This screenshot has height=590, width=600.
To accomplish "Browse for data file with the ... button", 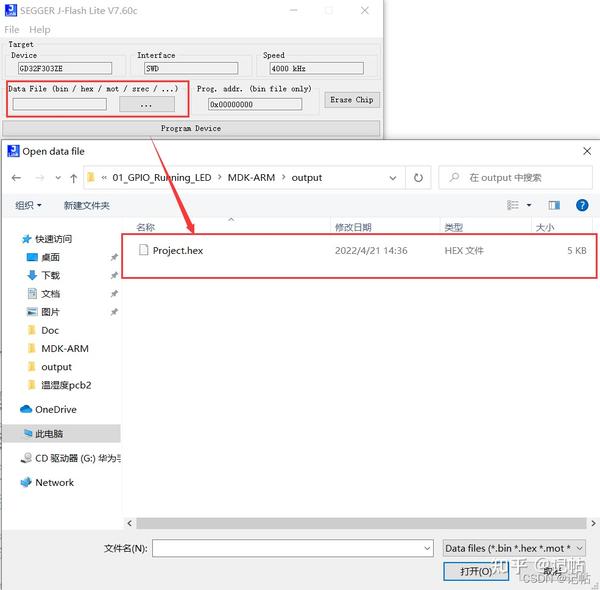I will (x=147, y=104).
